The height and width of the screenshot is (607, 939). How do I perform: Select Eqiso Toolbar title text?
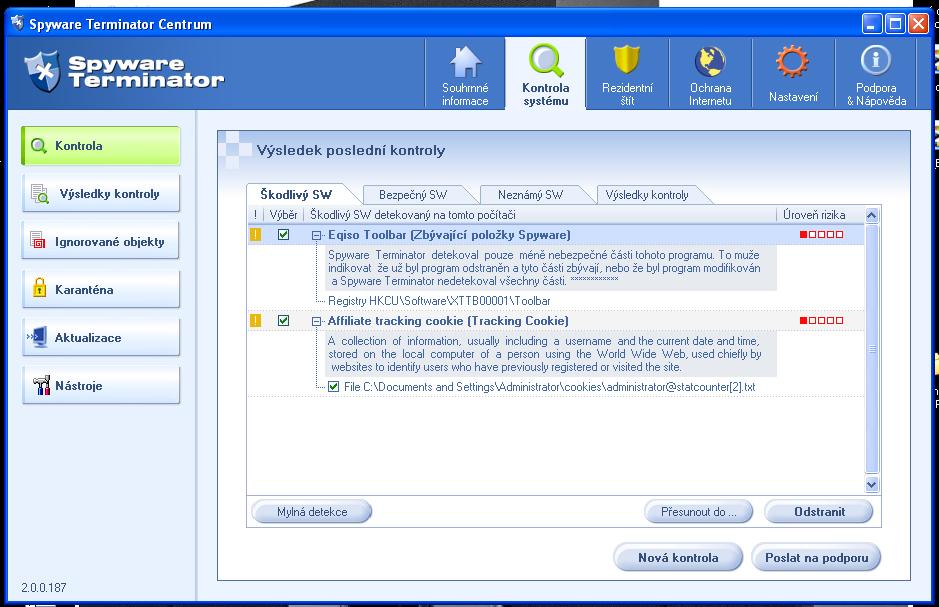click(x=449, y=235)
